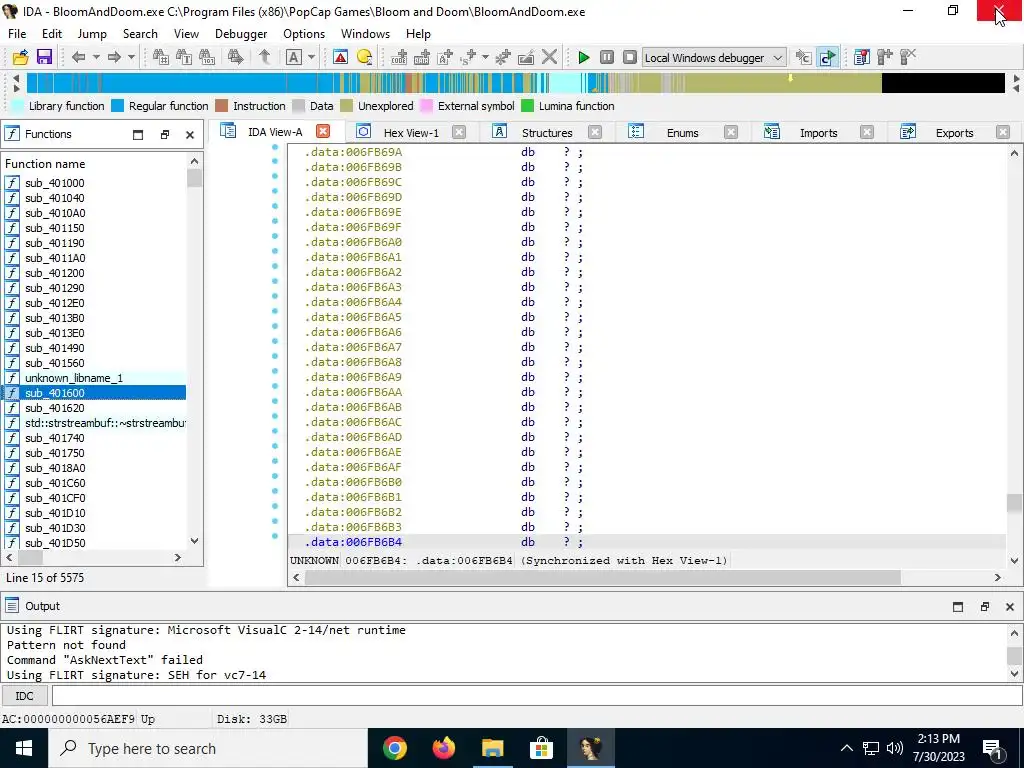Switch to the Enums tab
Screen dimensions: 1024x768
tap(682, 133)
